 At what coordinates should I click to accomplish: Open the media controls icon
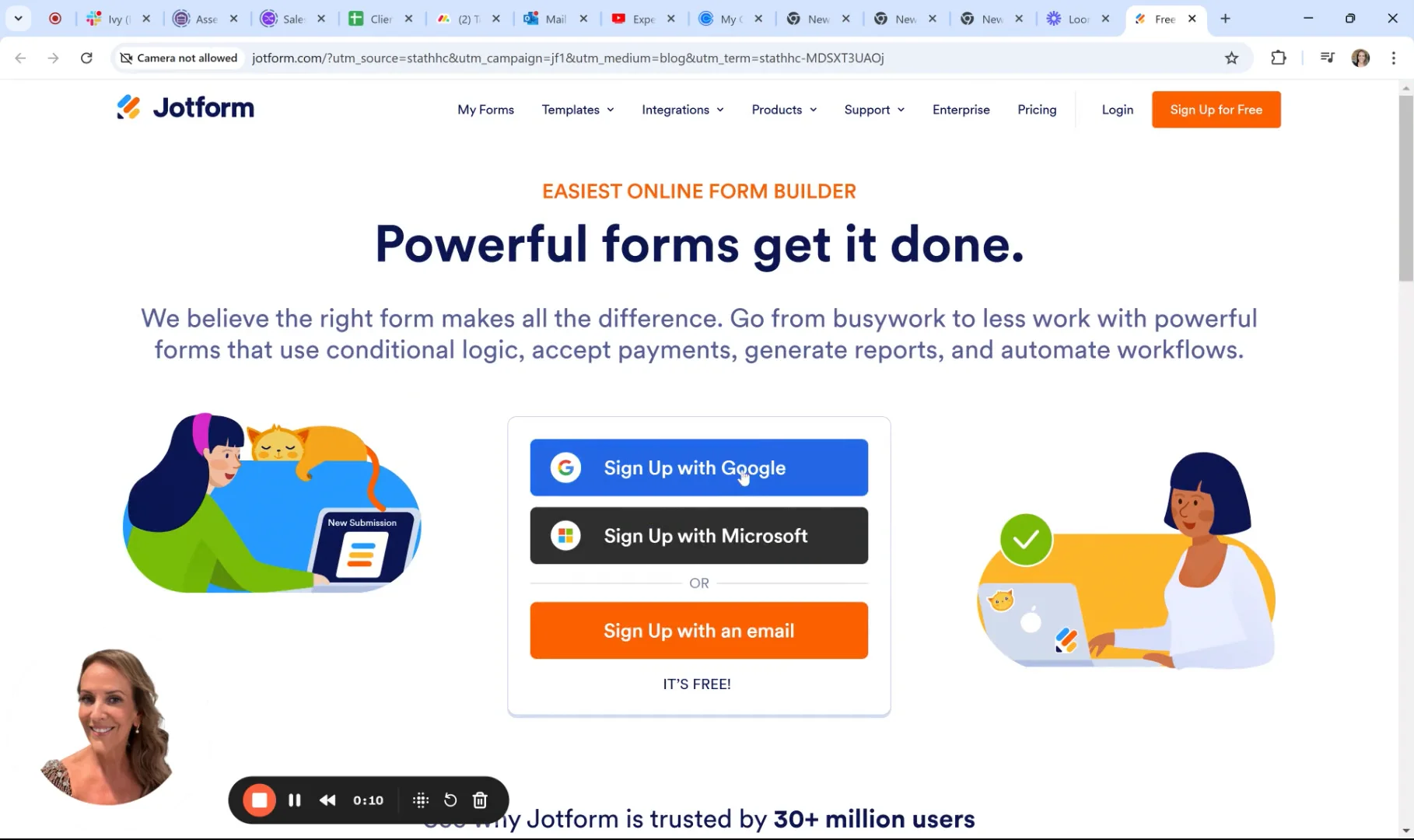[x=1327, y=58]
